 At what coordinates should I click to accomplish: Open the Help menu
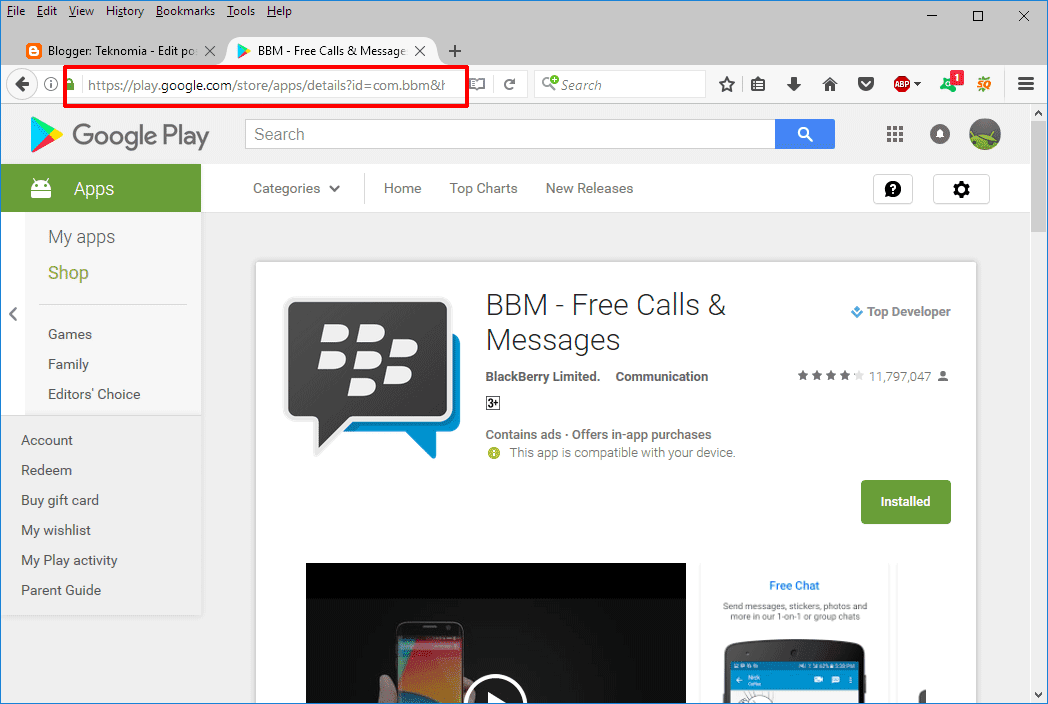tap(279, 11)
